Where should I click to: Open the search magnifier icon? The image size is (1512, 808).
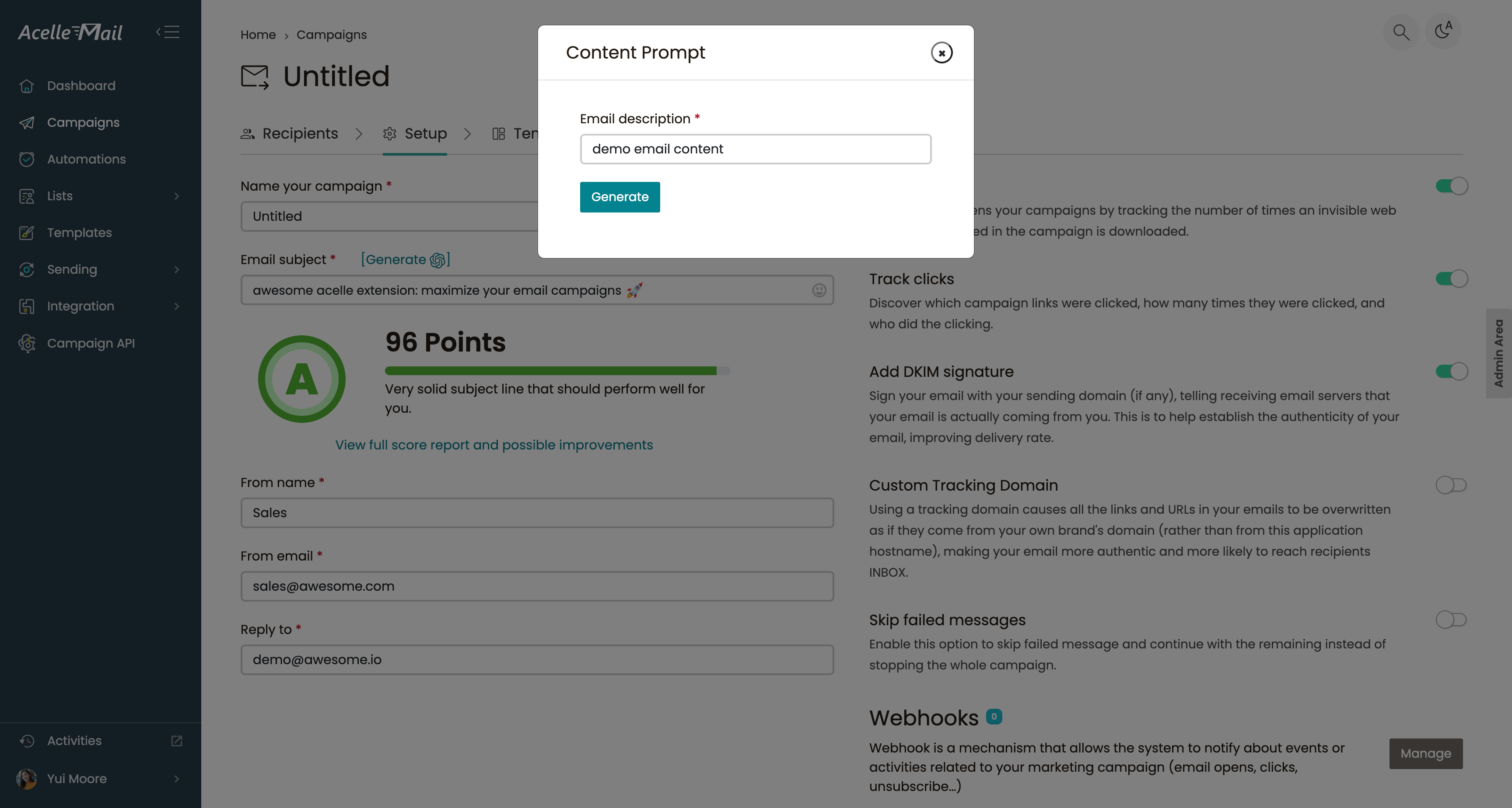pyautogui.click(x=1400, y=31)
